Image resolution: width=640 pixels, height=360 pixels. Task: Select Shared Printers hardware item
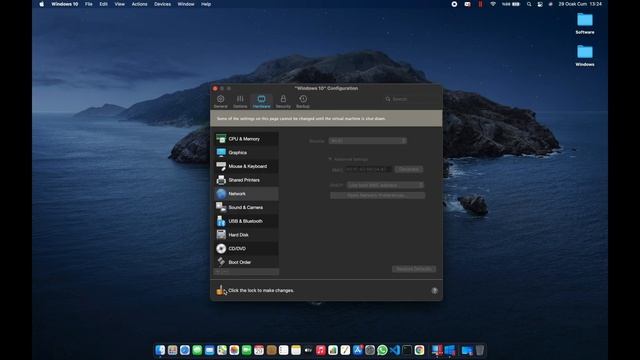[x=246, y=180]
